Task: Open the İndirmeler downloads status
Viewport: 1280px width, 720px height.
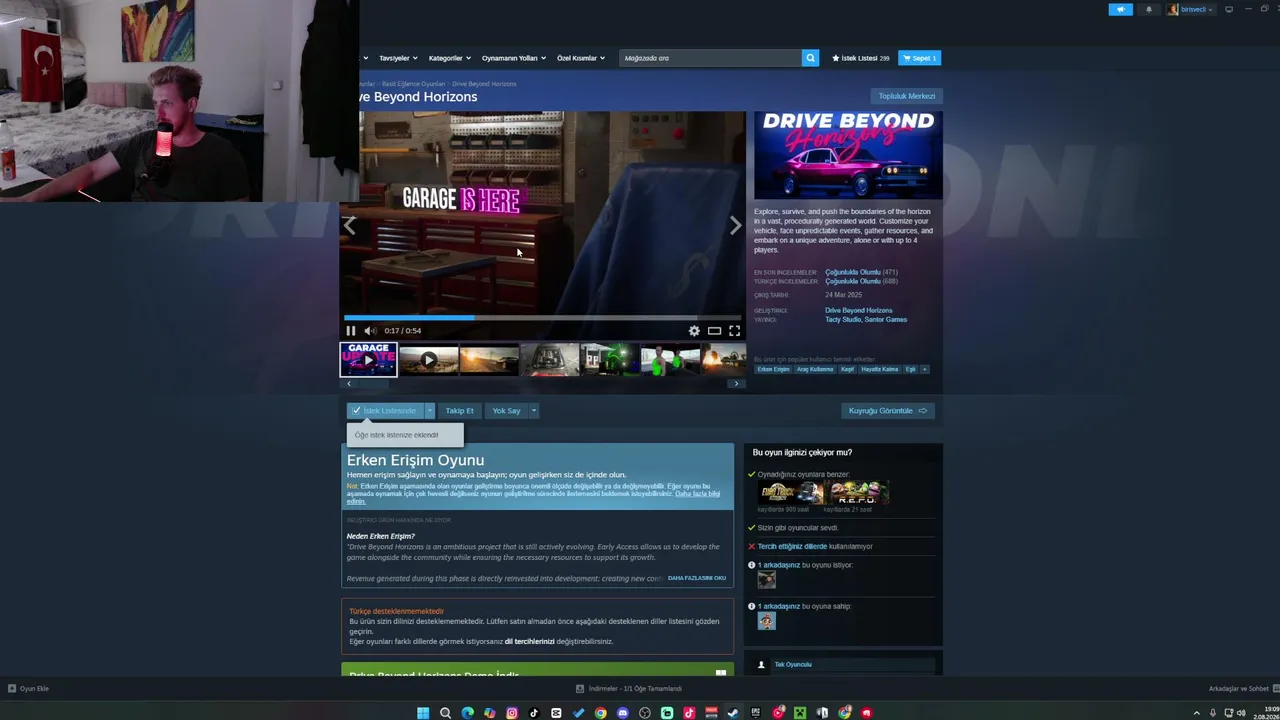Action: click(629, 689)
